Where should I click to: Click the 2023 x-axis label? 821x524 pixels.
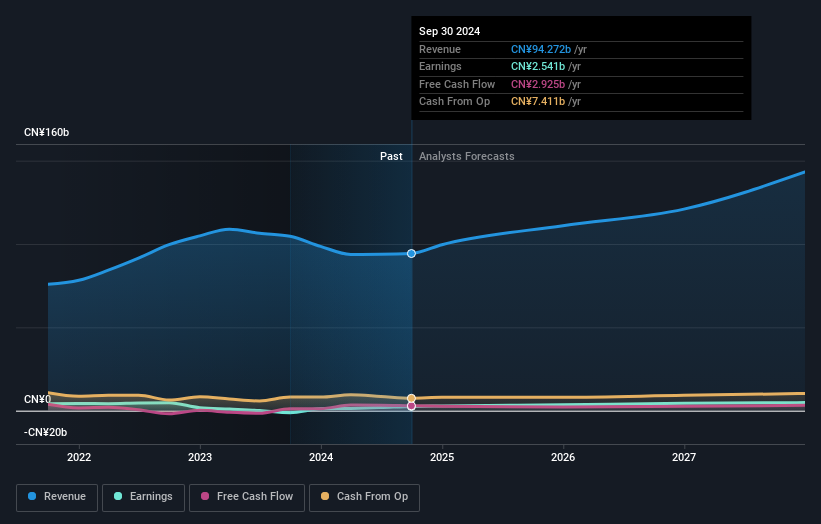200,458
